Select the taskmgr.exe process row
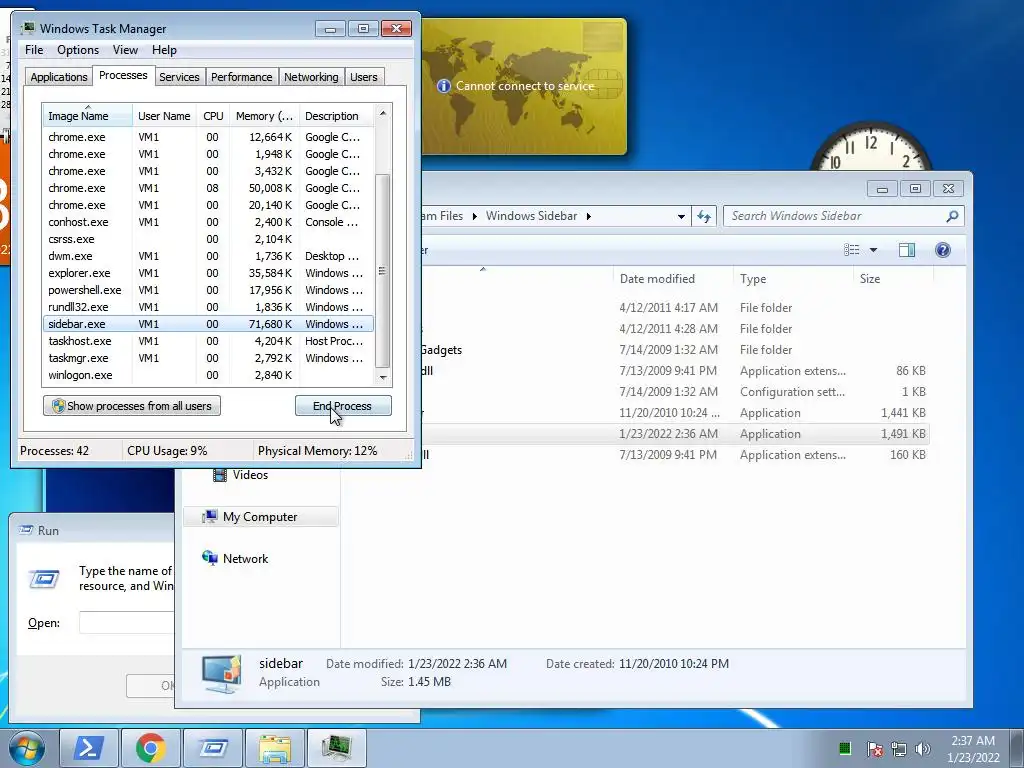The image size is (1024, 768). click(208, 358)
